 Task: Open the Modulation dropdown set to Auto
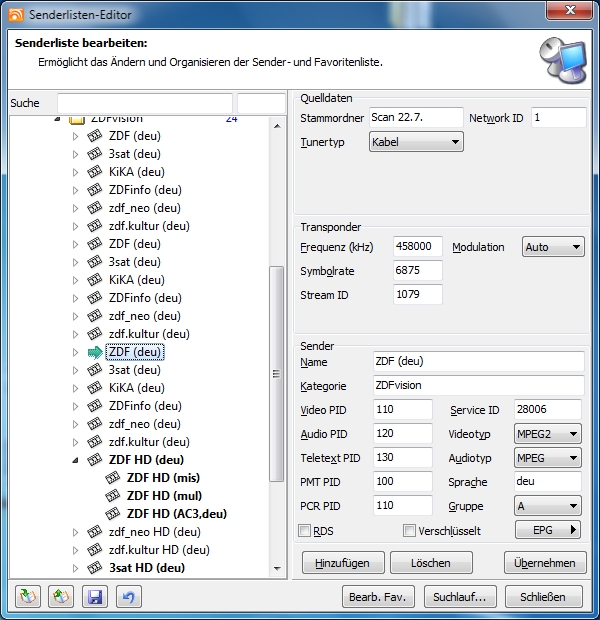point(553,247)
